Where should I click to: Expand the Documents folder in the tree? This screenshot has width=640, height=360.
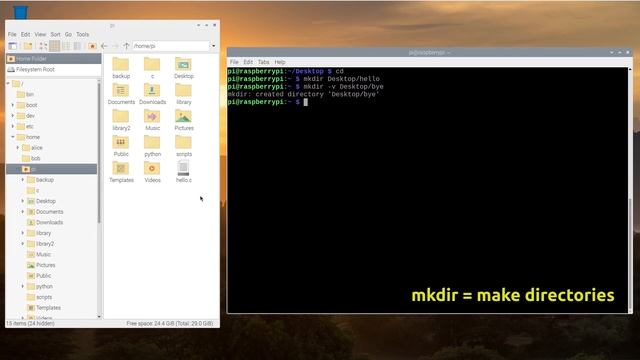[x=22, y=211]
